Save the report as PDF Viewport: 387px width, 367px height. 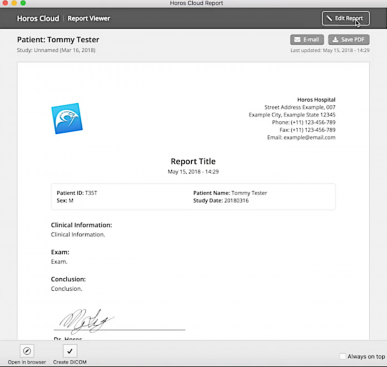point(349,40)
